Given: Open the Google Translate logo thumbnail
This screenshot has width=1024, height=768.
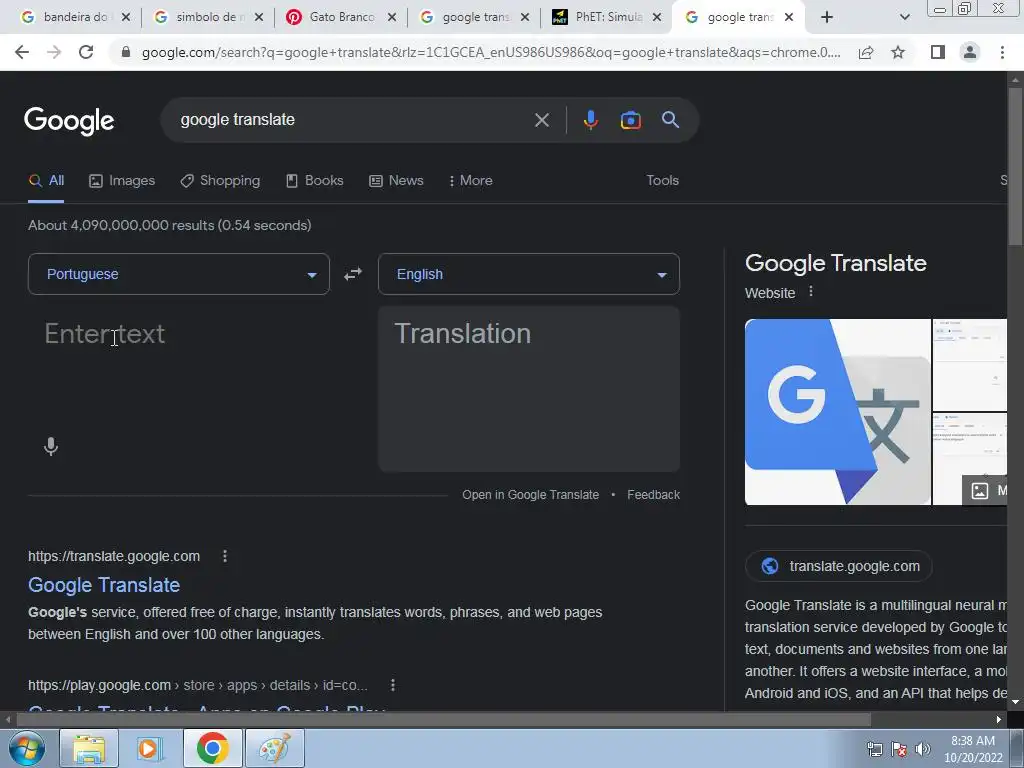Looking at the screenshot, I should click(837, 412).
